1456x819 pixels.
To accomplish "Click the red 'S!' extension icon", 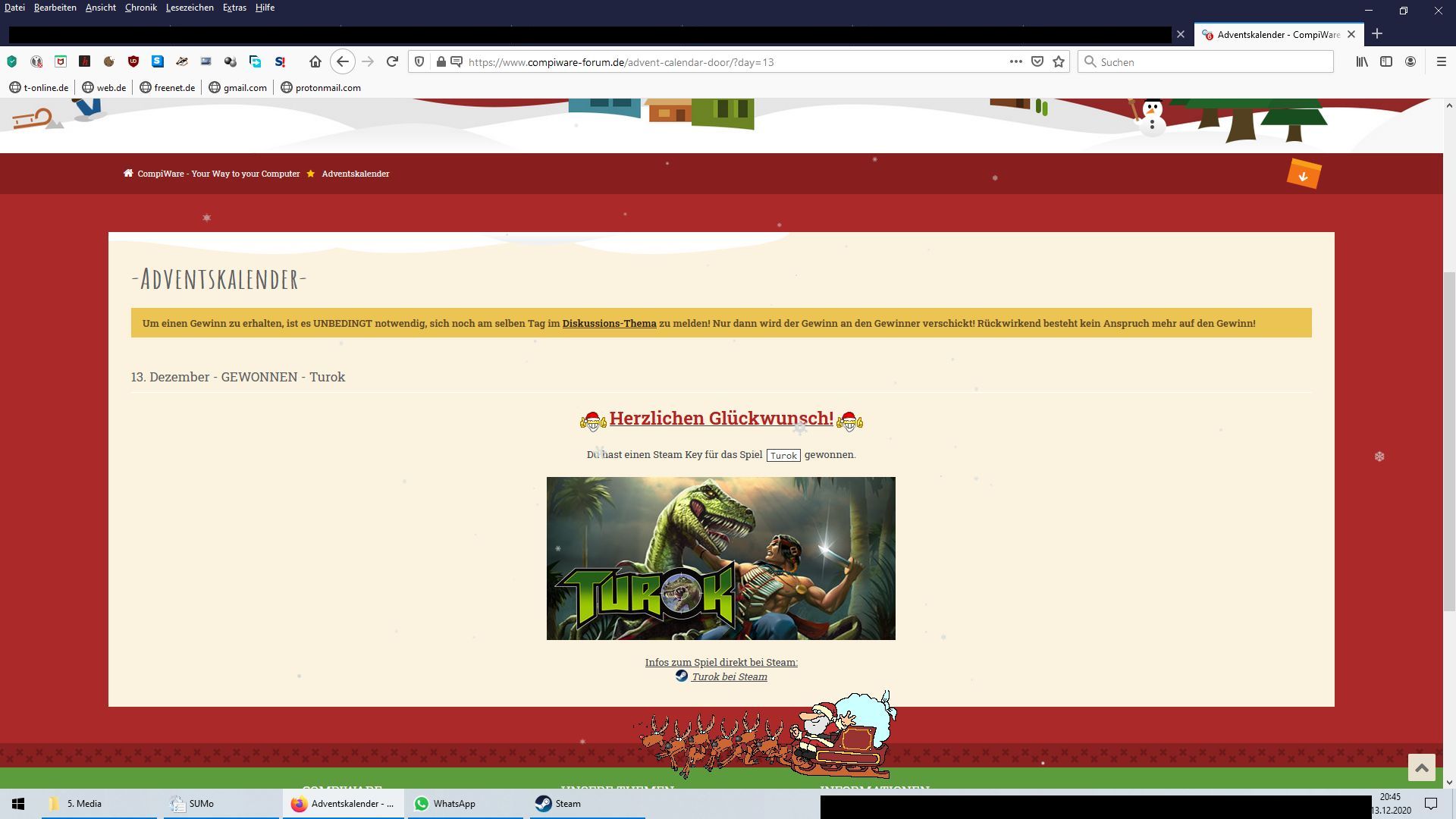I will pyautogui.click(x=280, y=61).
